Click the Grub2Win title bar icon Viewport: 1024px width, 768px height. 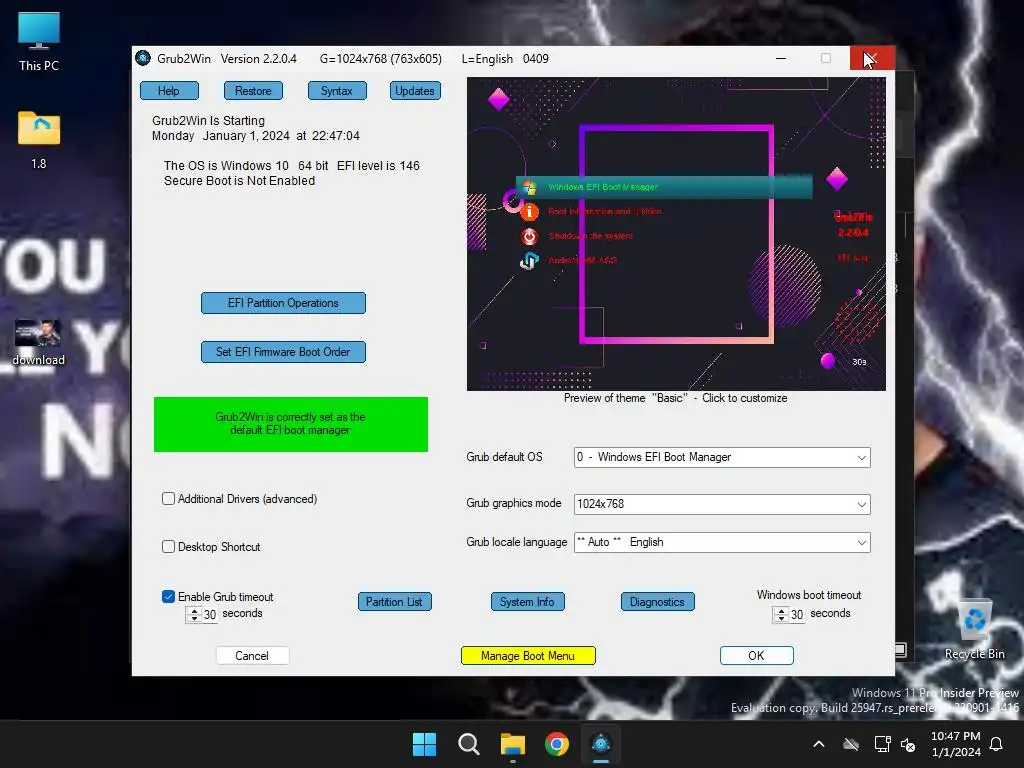click(x=143, y=58)
